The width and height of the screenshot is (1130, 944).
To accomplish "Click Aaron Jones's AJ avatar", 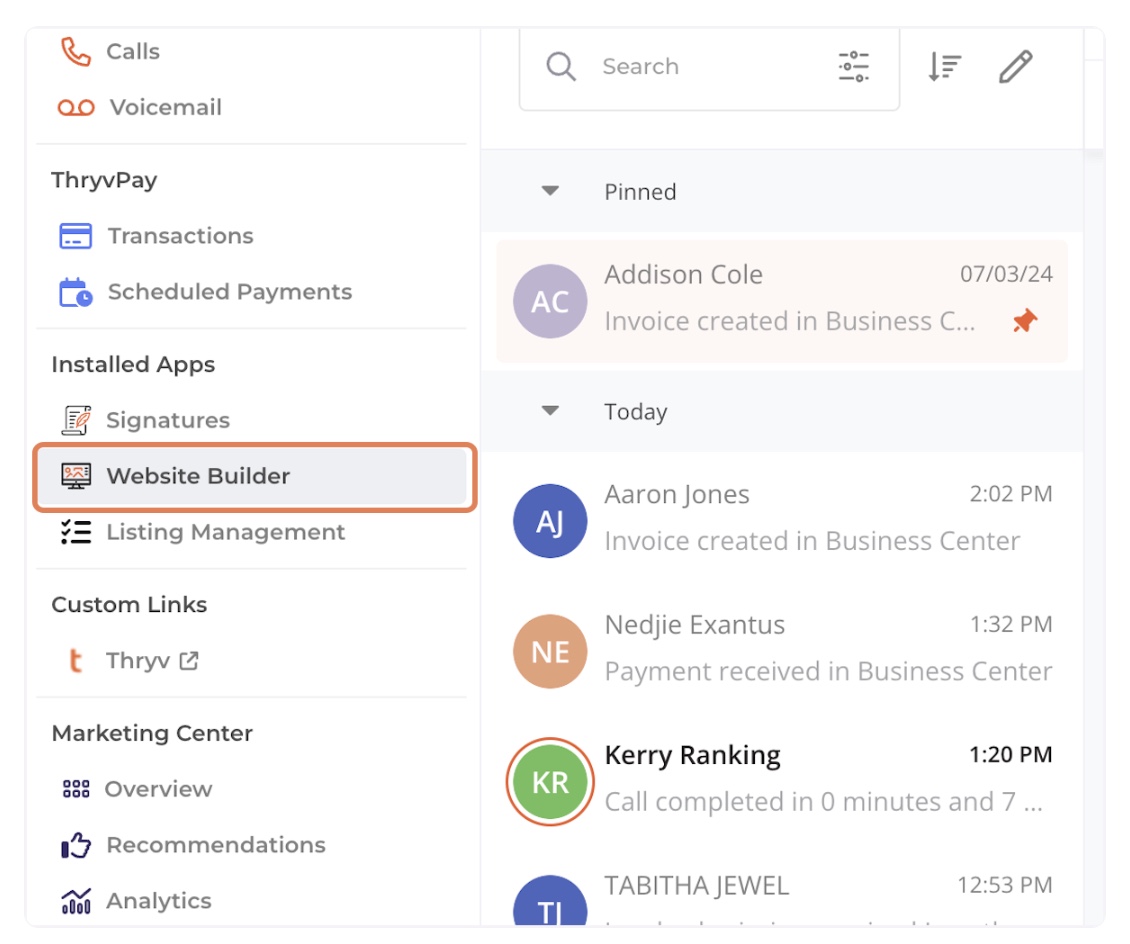I will pyautogui.click(x=550, y=521).
